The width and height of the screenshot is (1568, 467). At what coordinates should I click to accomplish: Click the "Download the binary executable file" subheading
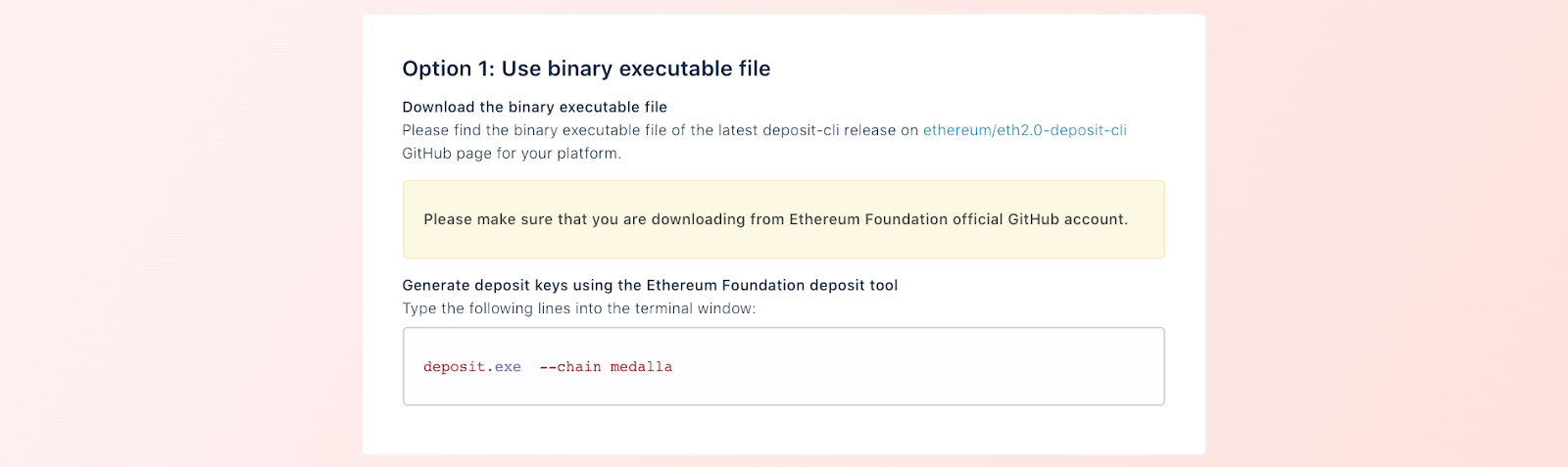click(x=534, y=107)
